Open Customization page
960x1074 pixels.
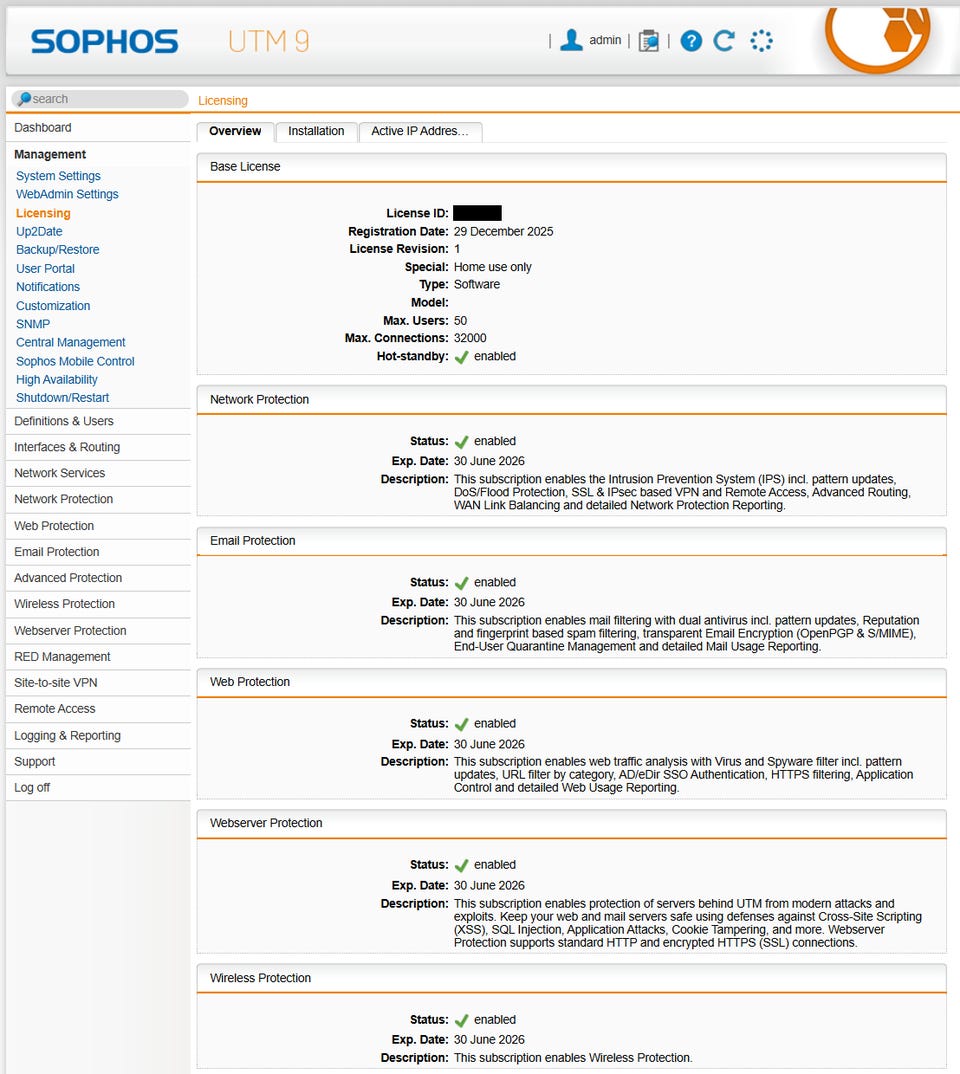[x=53, y=305]
